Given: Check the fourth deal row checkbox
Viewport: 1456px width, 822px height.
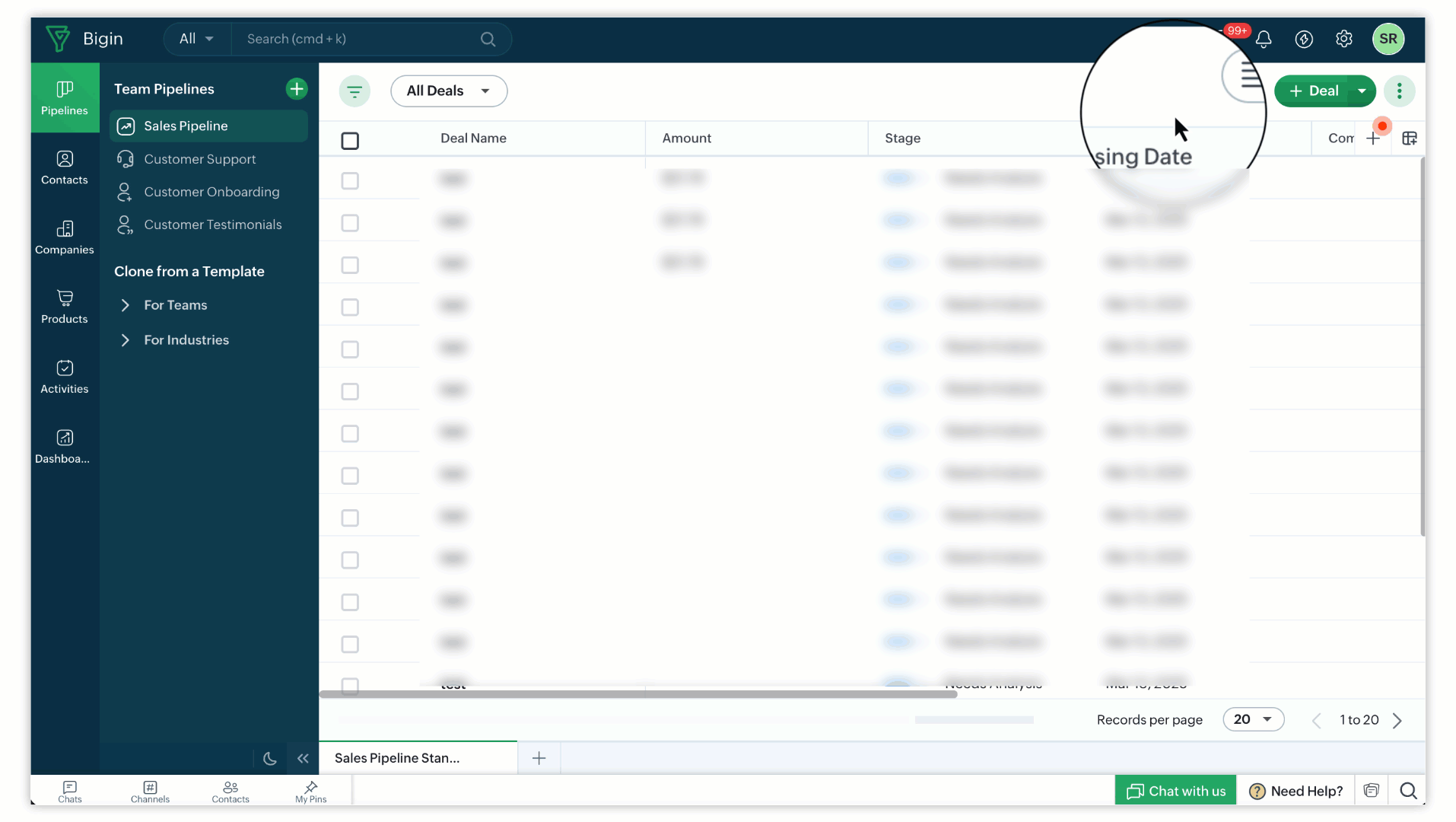Looking at the screenshot, I should click(350, 307).
